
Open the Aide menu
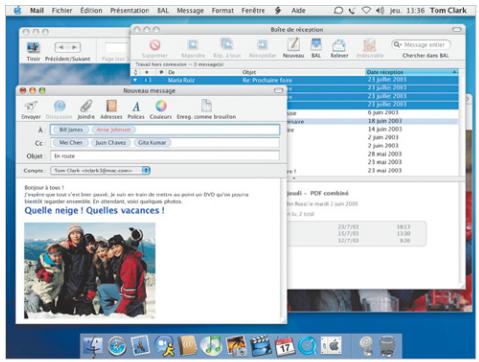pyautogui.click(x=298, y=11)
